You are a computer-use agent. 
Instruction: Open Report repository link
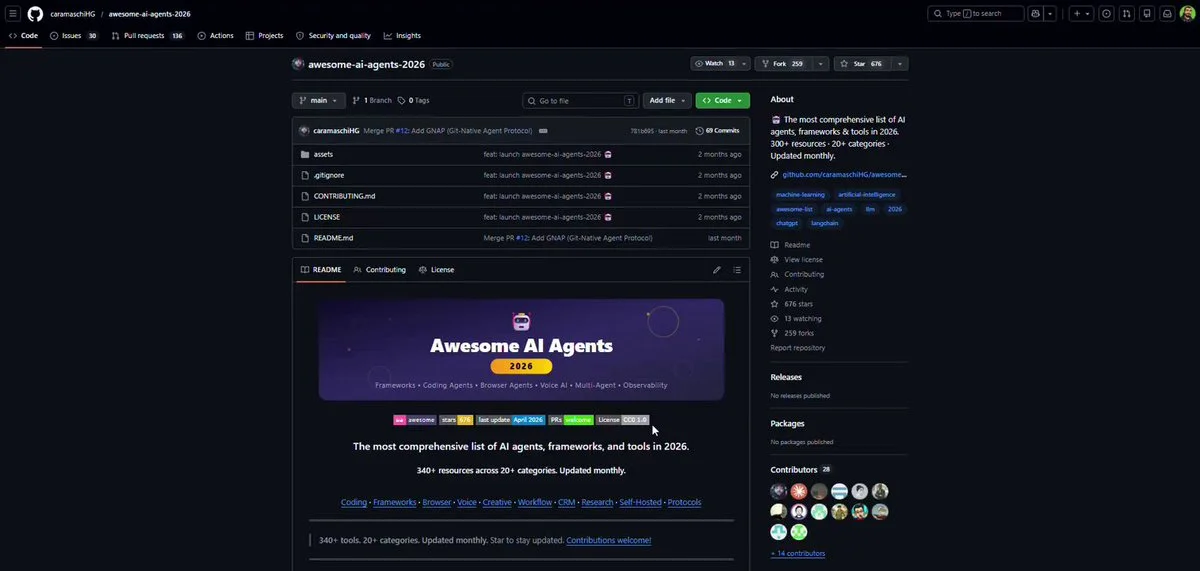[x=798, y=348]
